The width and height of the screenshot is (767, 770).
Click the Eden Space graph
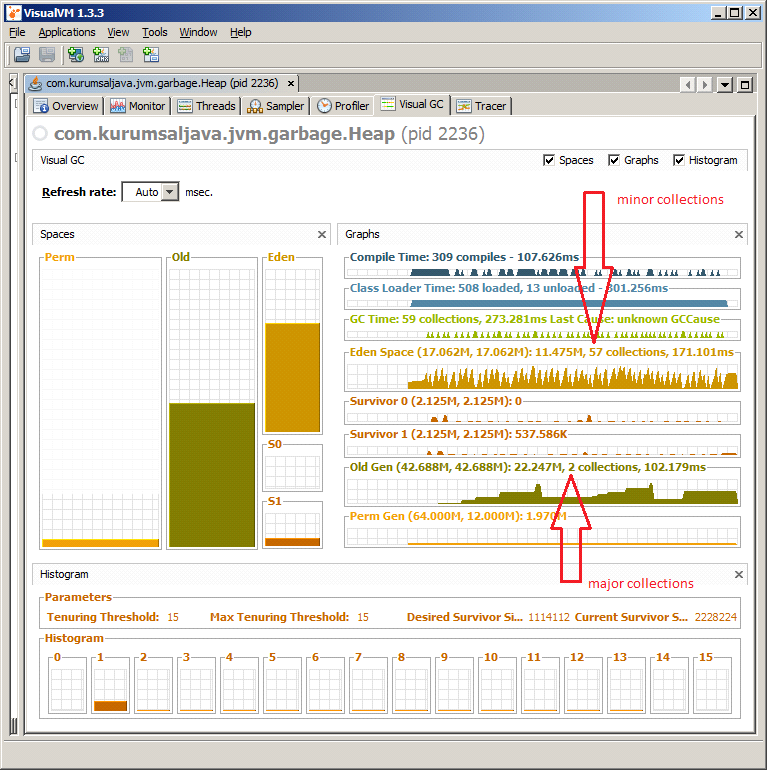(542, 376)
